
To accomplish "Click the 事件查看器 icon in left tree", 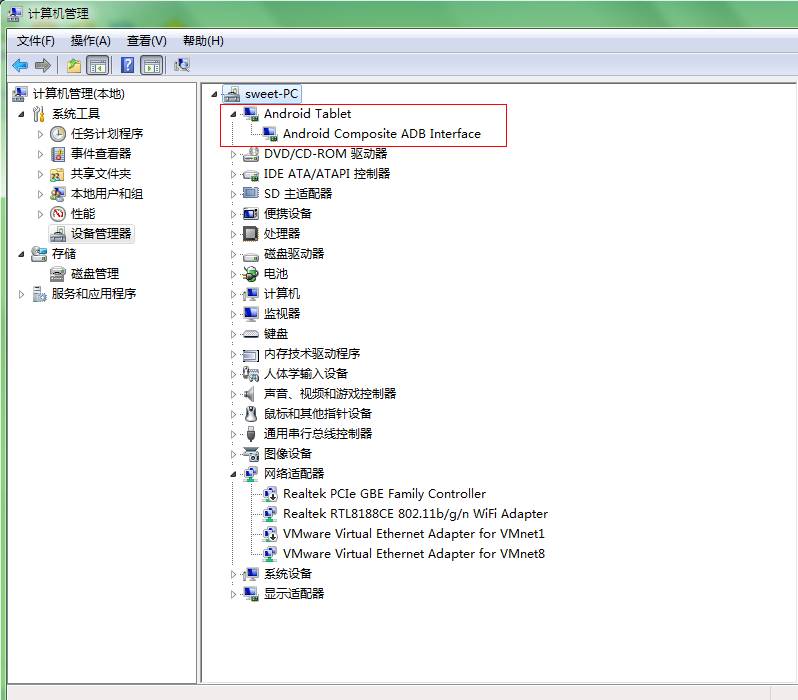I will (x=58, y=154).
